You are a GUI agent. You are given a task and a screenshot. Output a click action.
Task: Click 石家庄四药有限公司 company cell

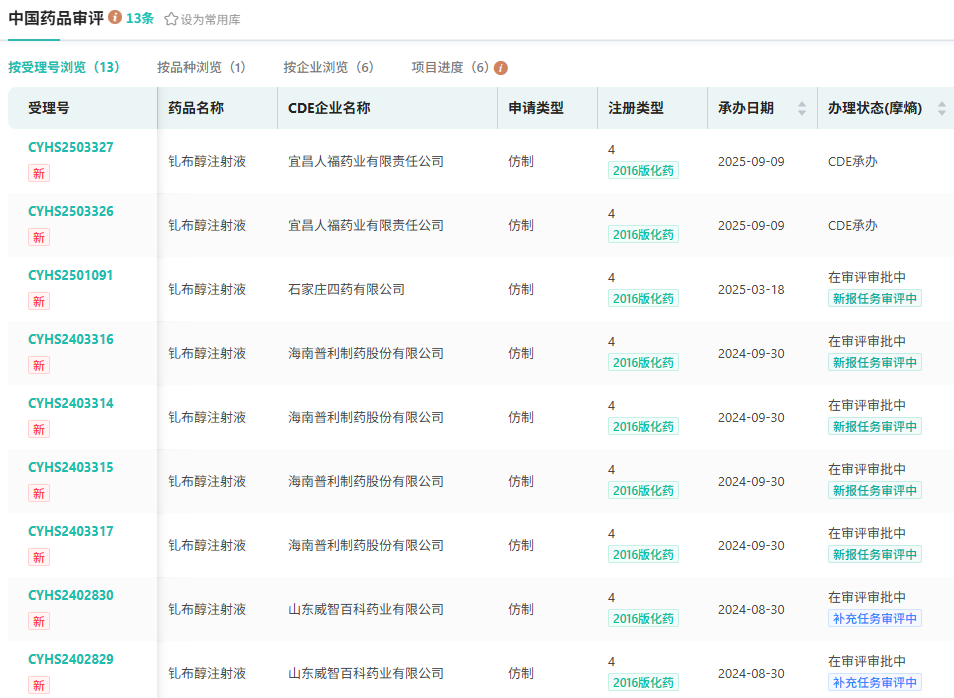pyautogui.click(x=346, y=289)
